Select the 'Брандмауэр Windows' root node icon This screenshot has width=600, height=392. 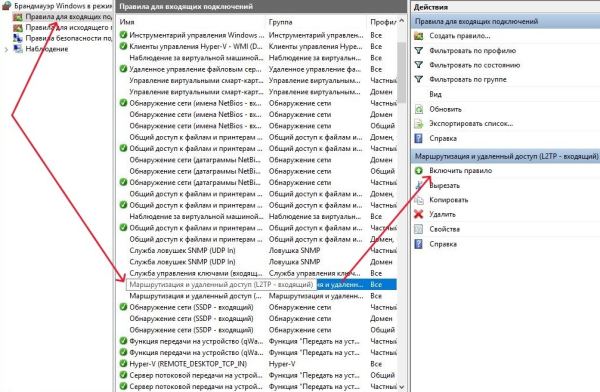point(7,6)
